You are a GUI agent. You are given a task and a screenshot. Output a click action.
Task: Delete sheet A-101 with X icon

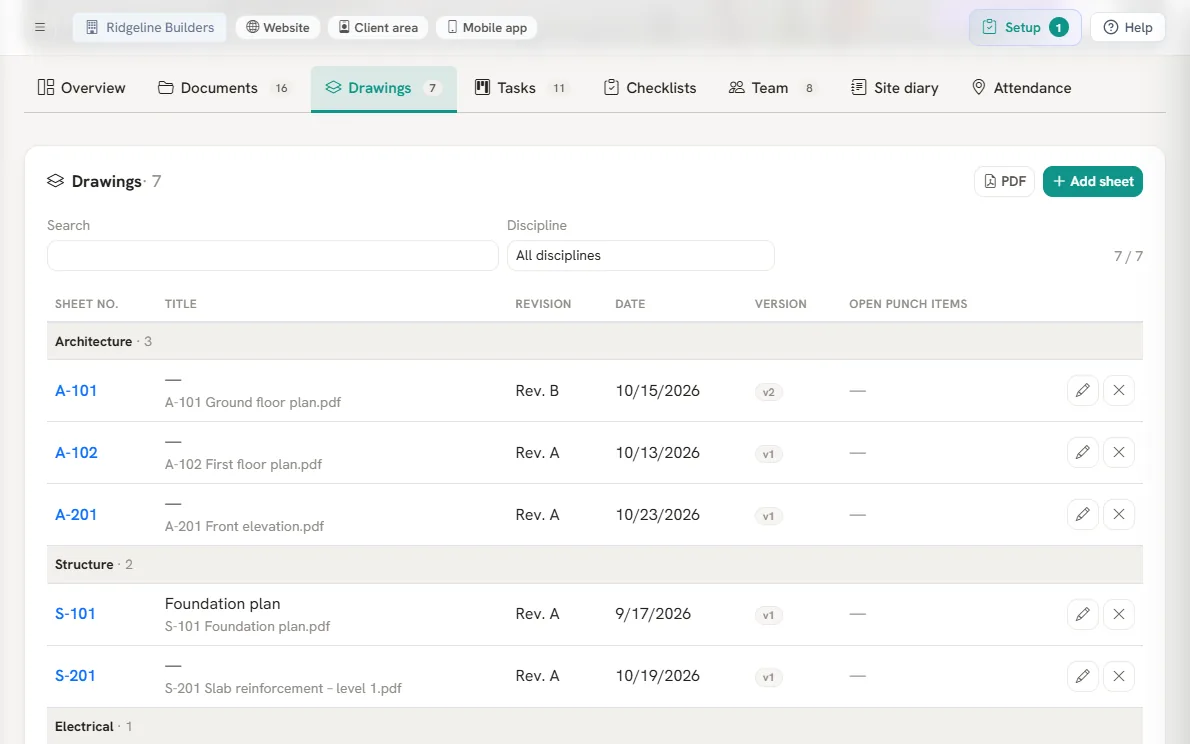pyautogui.click(x=1119, y=390)
